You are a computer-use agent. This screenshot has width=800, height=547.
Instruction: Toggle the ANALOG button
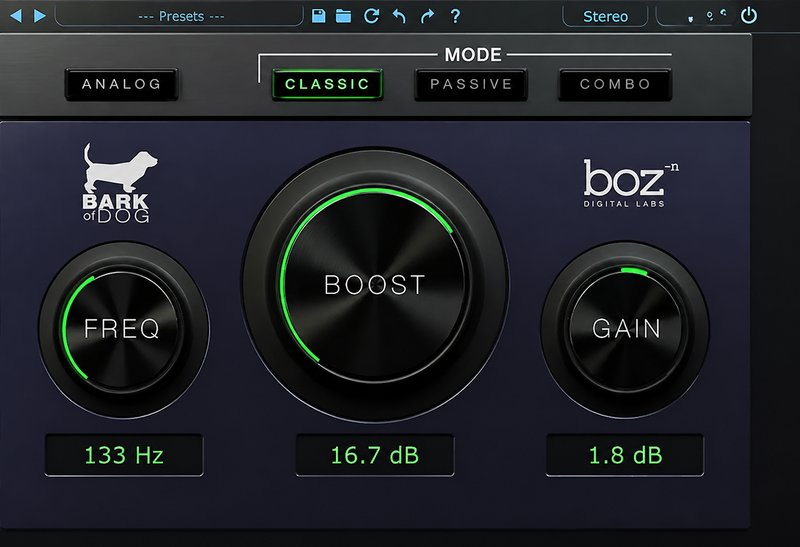pos(121,84)
